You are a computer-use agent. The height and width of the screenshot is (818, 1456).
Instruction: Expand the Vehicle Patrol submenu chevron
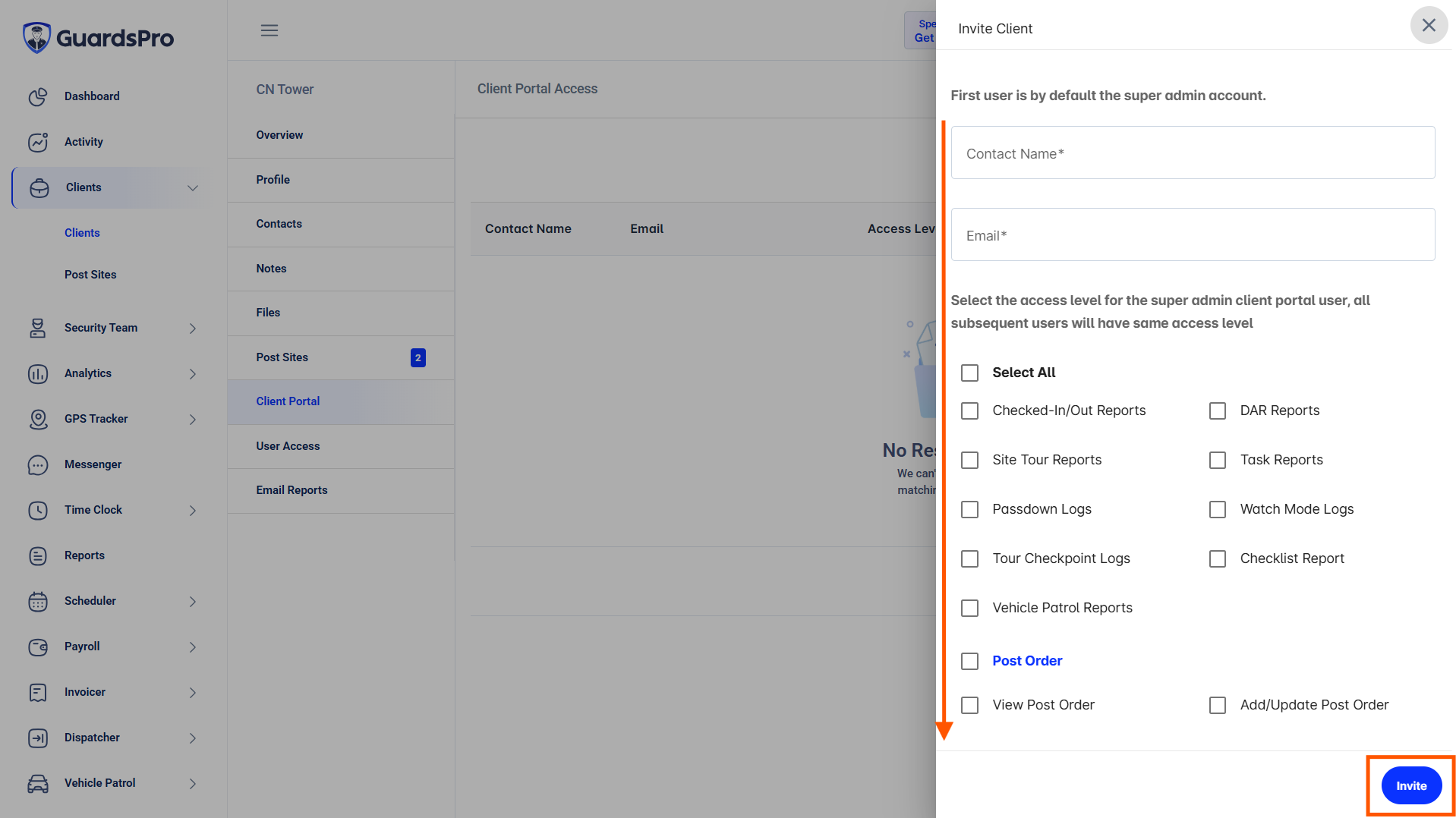(x=193, y=783)
